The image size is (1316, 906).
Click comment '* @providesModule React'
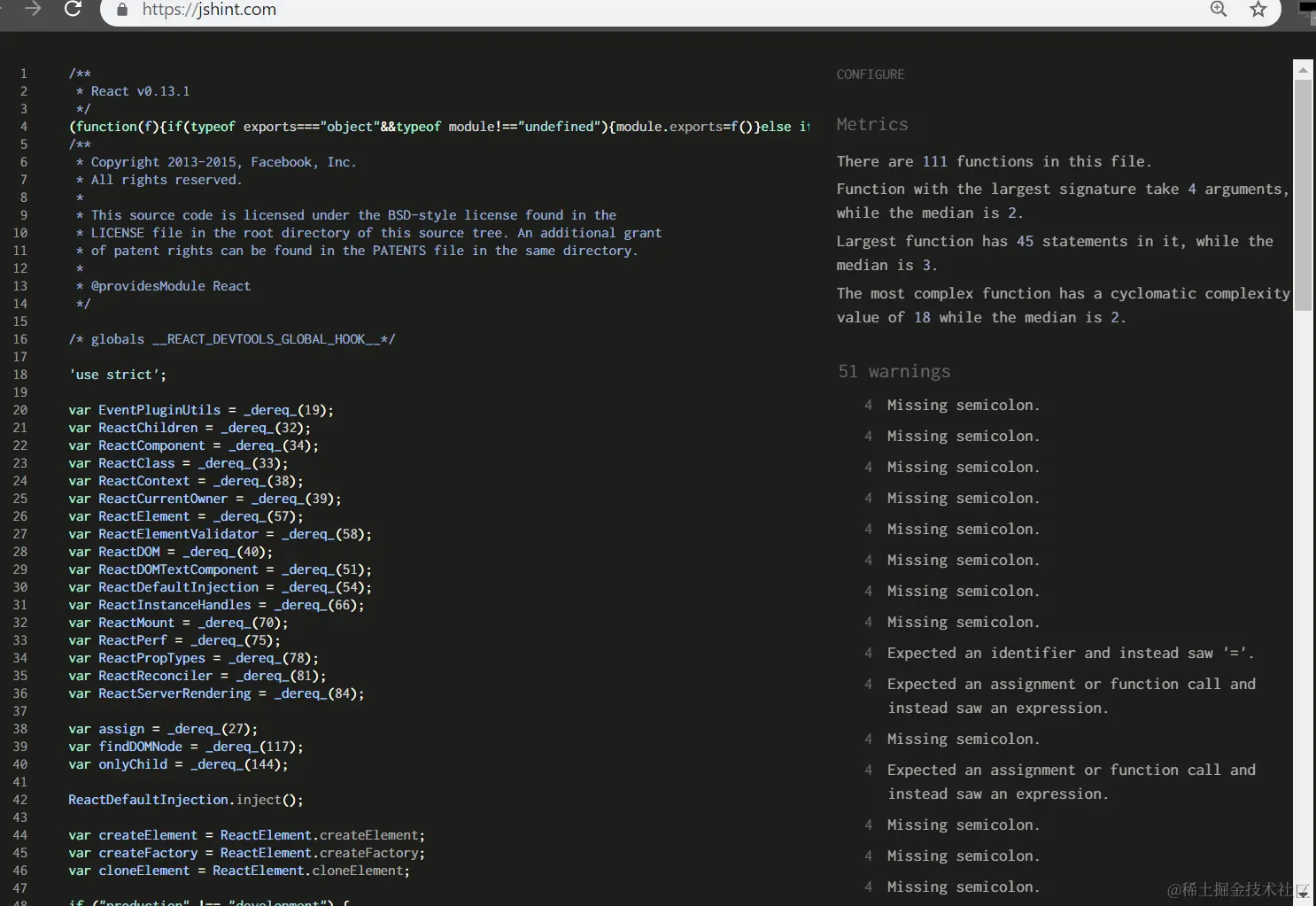tap(163, 286)
